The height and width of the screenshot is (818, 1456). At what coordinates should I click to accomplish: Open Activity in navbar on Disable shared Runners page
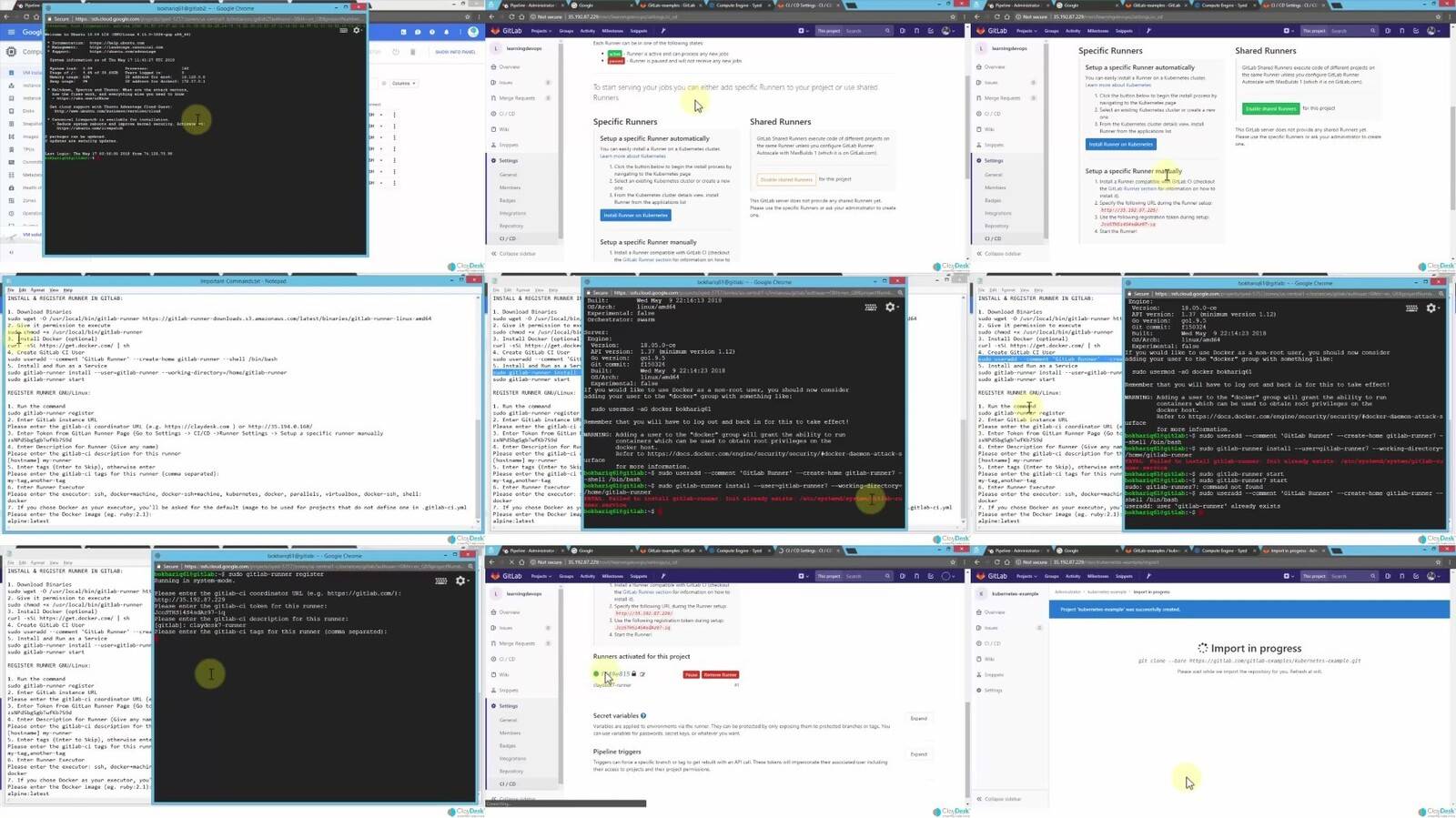(x=588, y=31)
